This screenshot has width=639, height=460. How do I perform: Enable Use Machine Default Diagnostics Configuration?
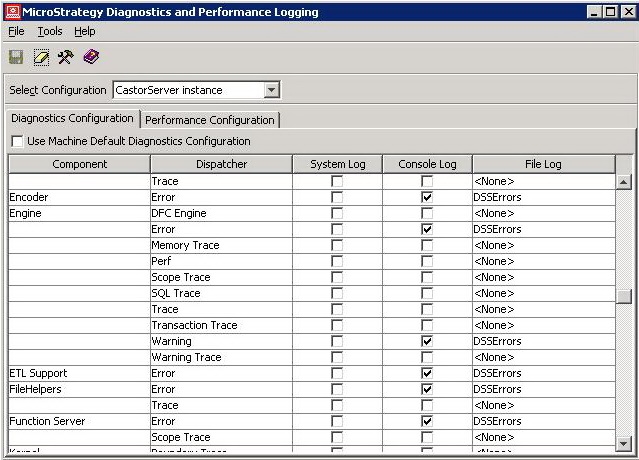[x=17, y=141]
